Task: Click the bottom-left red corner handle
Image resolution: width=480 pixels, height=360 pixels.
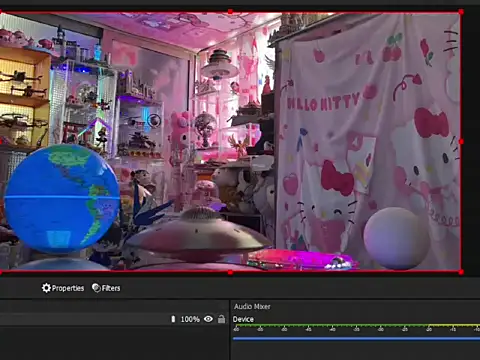Action: (1, 272)
